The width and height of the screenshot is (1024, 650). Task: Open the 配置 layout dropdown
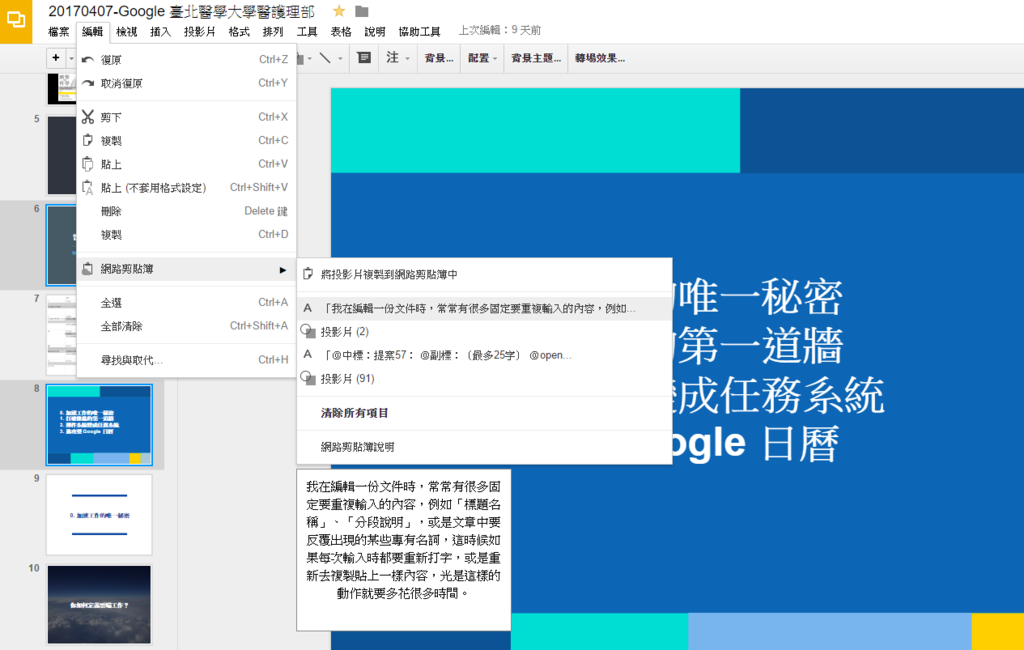point(482,58)
